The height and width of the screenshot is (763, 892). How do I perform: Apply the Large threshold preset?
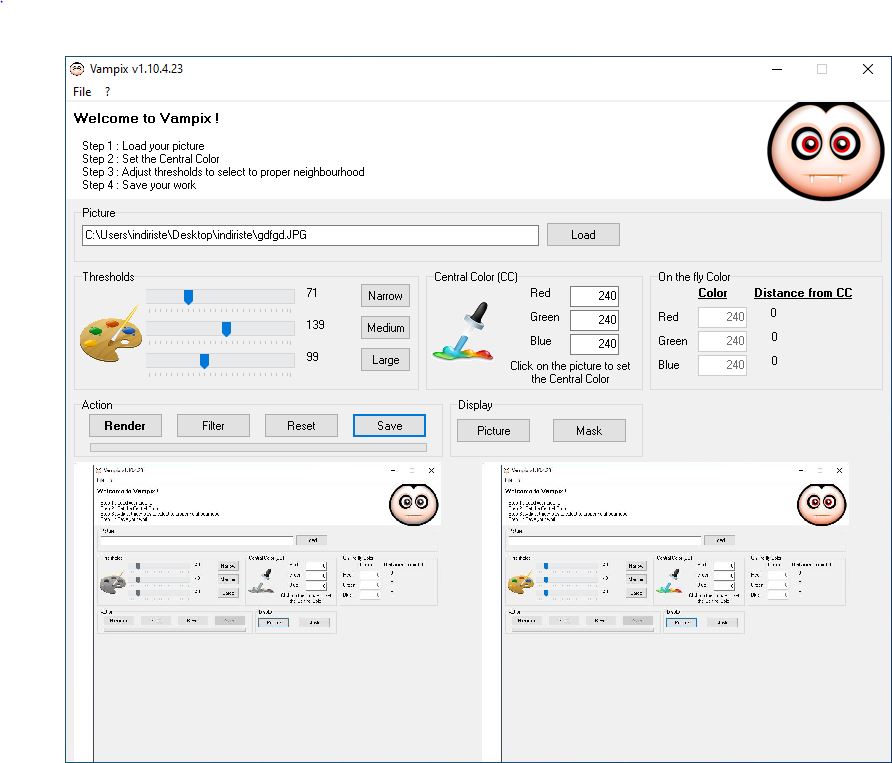click(x=385, y=360)
